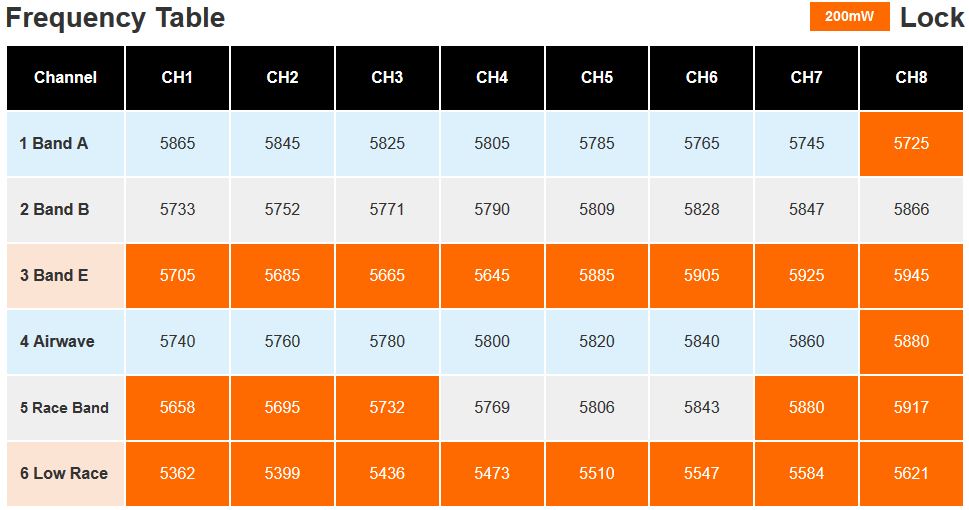969x510 pixels.
Task: Select 5866 in Band B CH8
Action: click(x=911, y=210)
